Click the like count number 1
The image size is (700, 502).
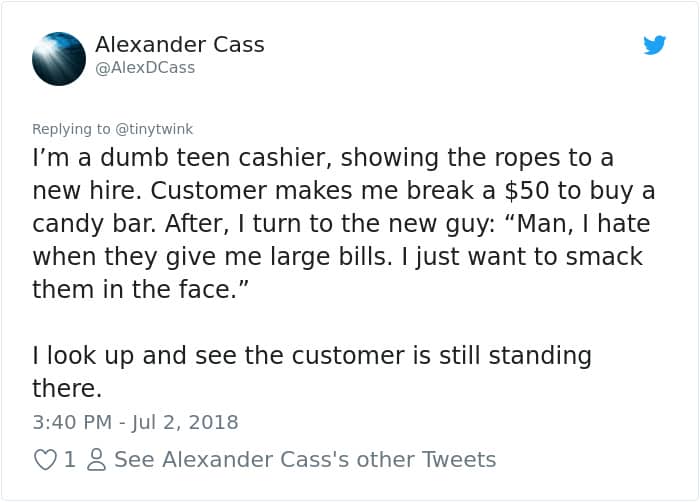coord(69,460)
